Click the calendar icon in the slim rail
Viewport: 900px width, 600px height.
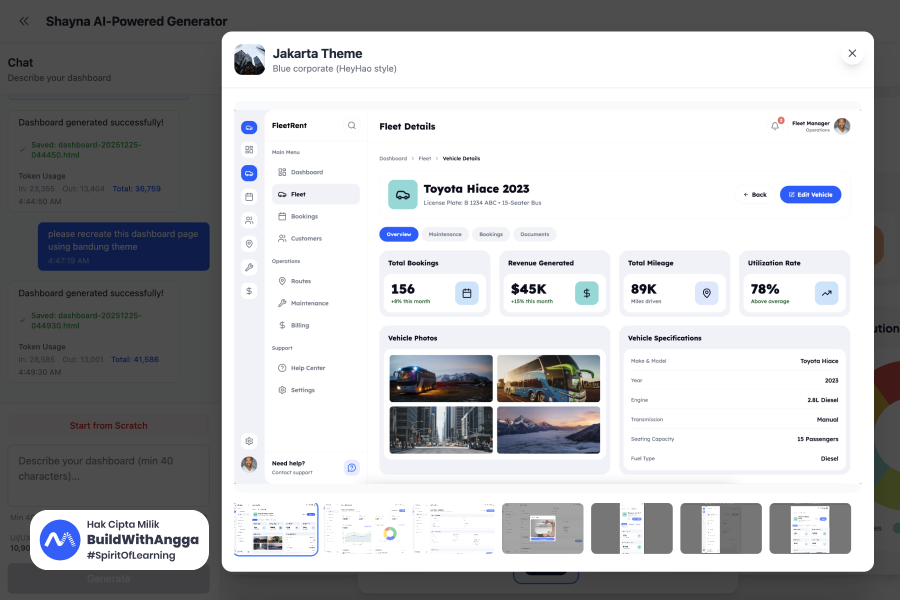pyautogui.click(x=249, y=197)
